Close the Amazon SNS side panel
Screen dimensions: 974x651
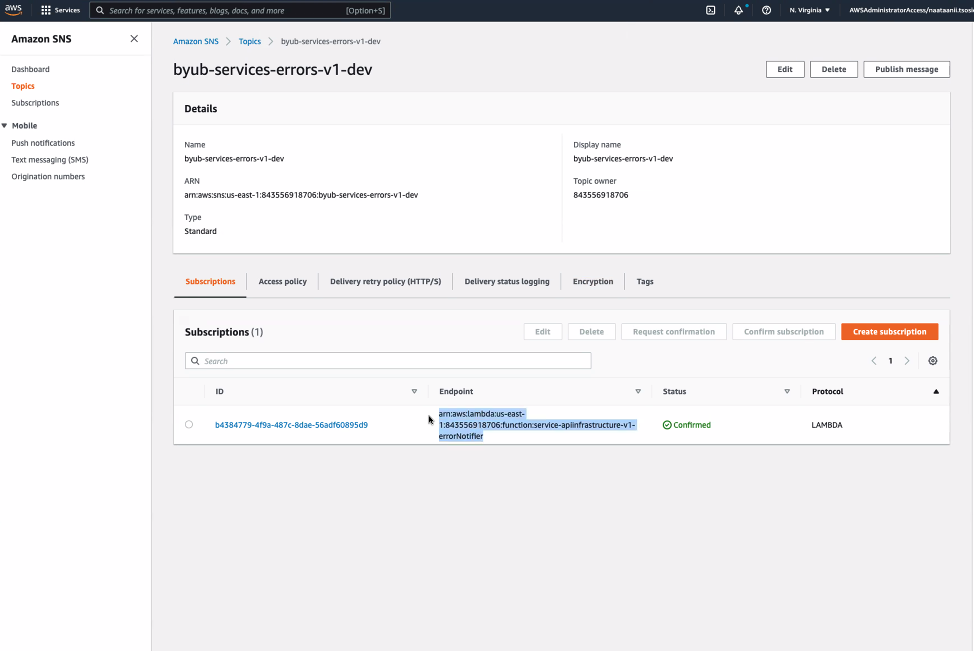[134, 39]
